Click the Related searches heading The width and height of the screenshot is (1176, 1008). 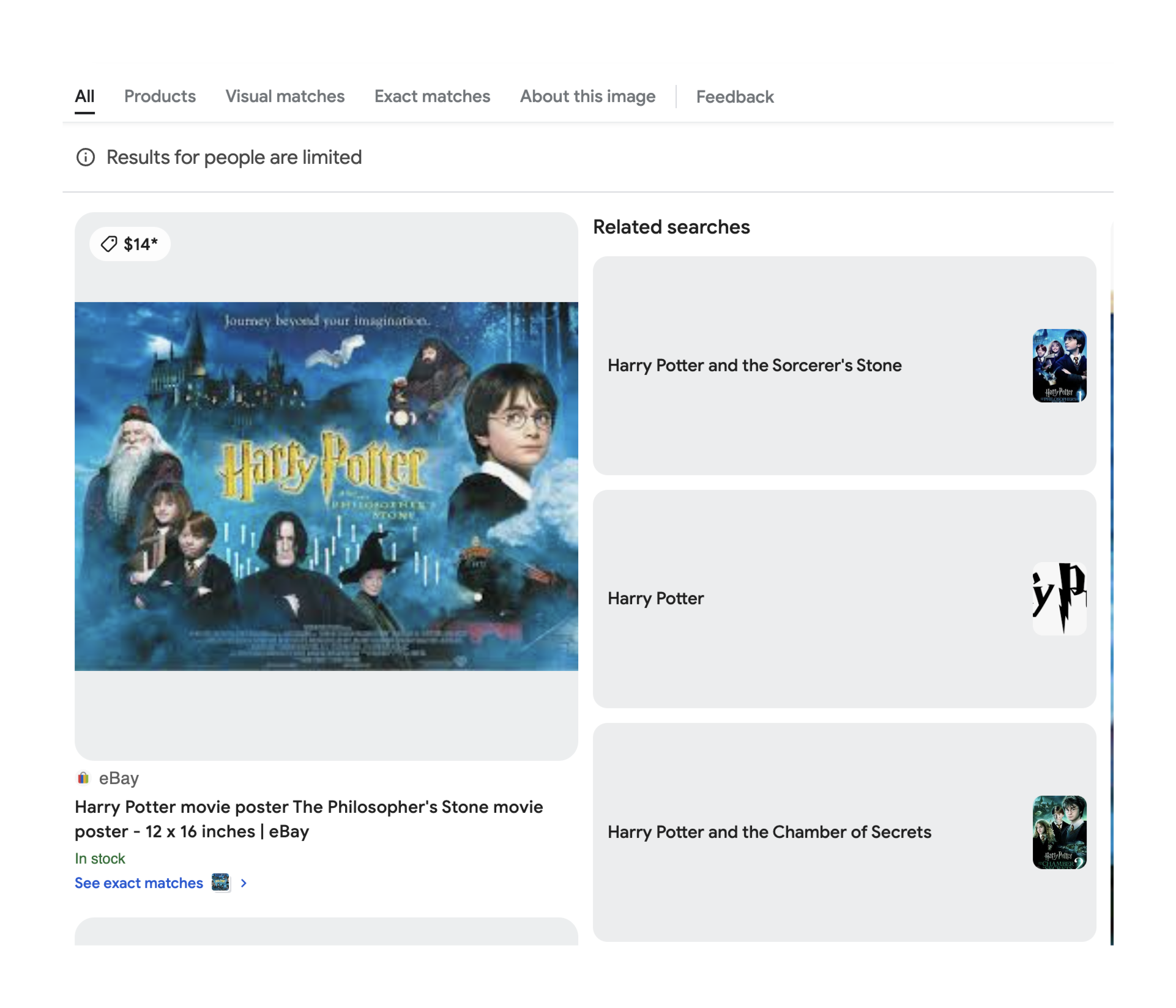click(x=671, y=227)
